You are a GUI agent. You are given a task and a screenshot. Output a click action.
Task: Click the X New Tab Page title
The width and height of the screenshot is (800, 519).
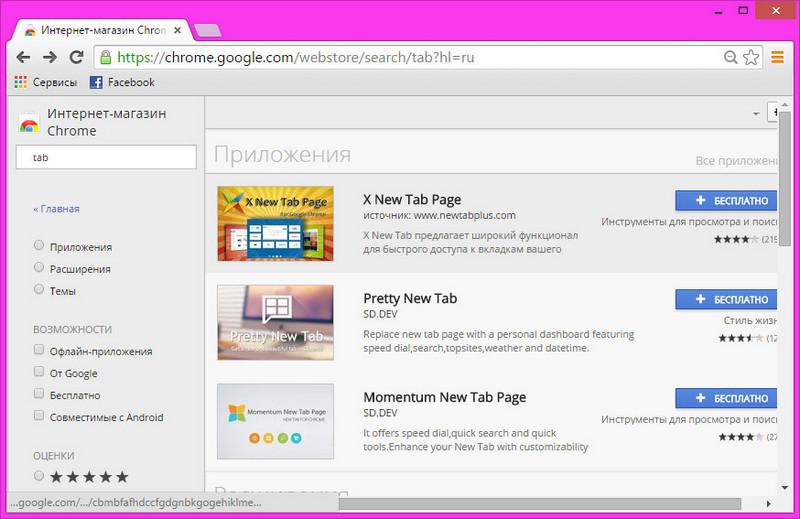coord(412,200)
